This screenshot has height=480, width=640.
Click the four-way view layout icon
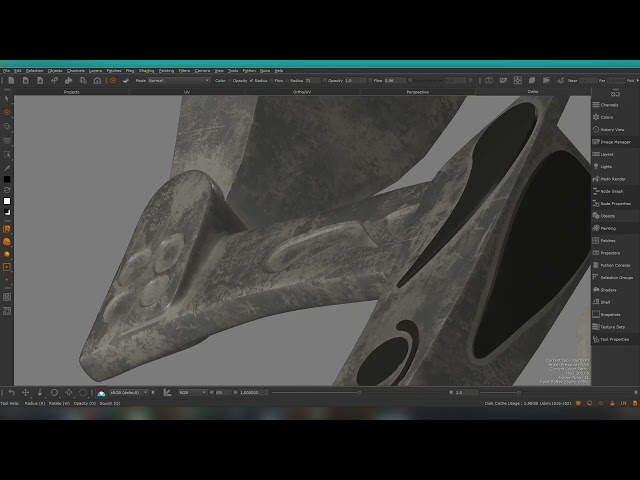(x=518, y=80)
